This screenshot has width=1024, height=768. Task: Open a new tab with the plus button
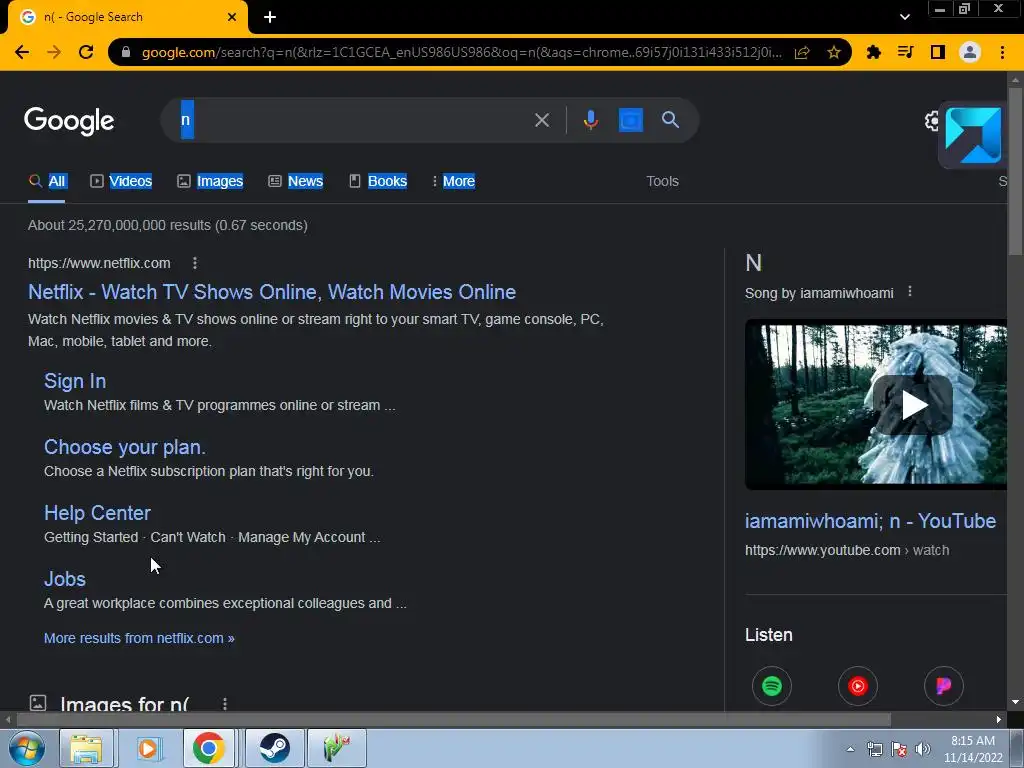270,17
